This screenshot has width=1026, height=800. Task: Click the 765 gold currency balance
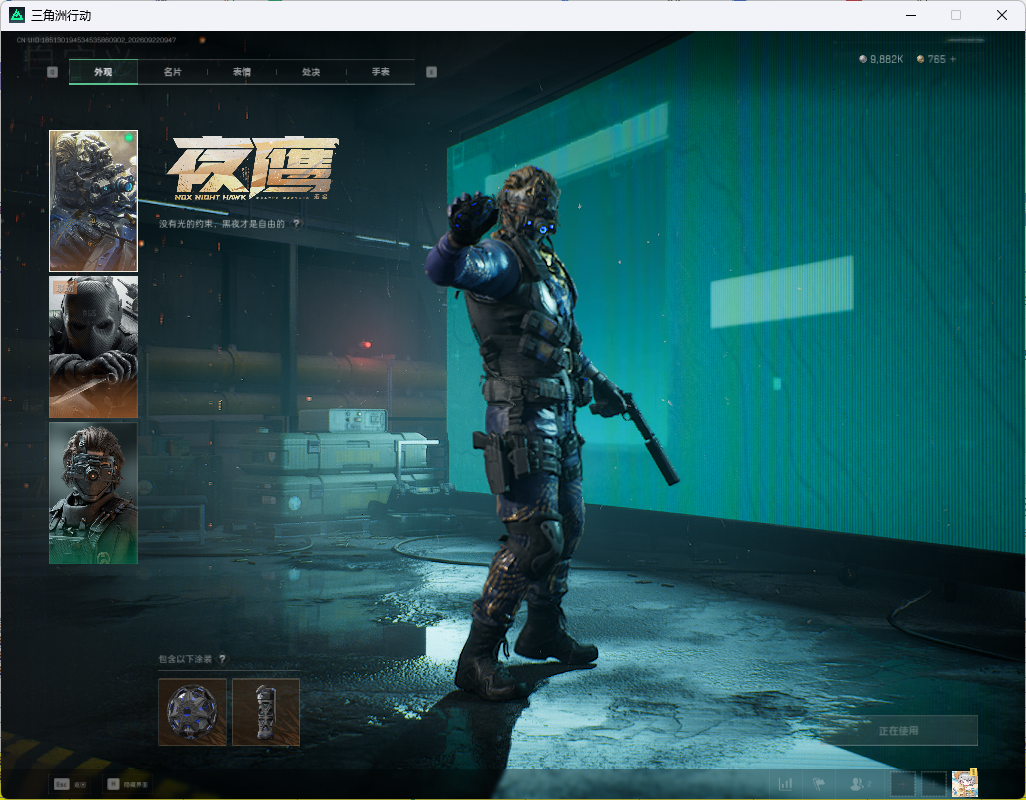[931, 59]
